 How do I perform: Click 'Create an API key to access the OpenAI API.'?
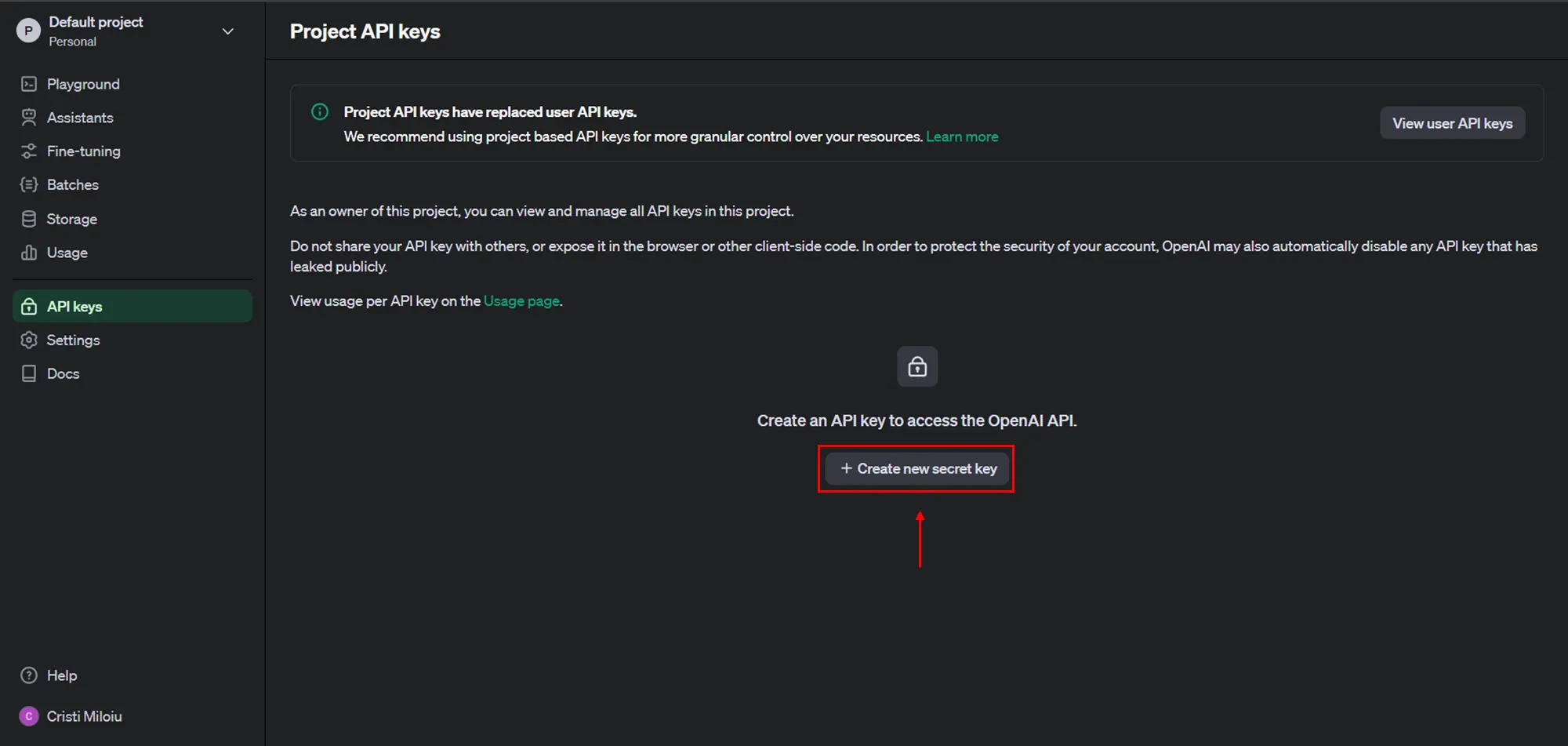(917, 420)
